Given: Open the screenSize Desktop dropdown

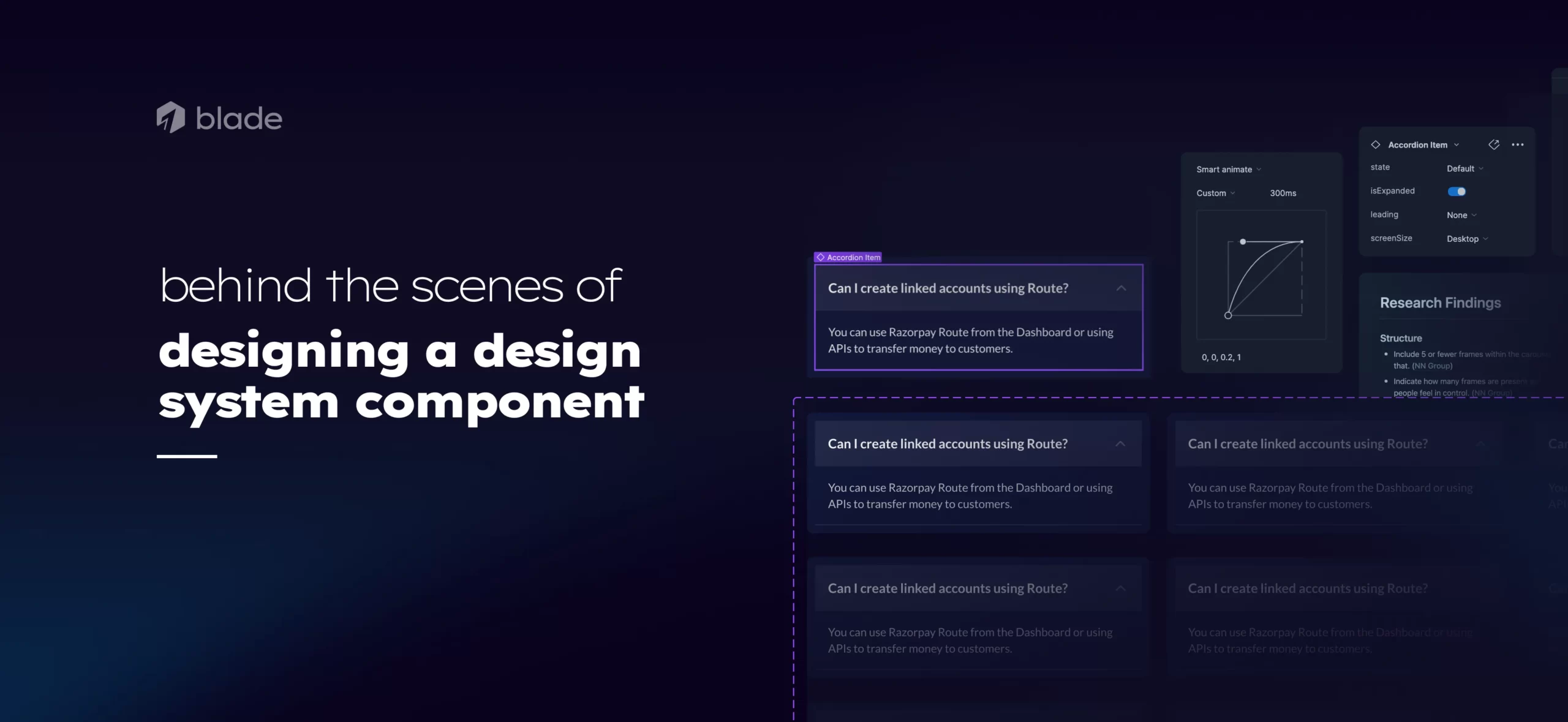Looking at the screenshot, I should [x=1467, y=239].
